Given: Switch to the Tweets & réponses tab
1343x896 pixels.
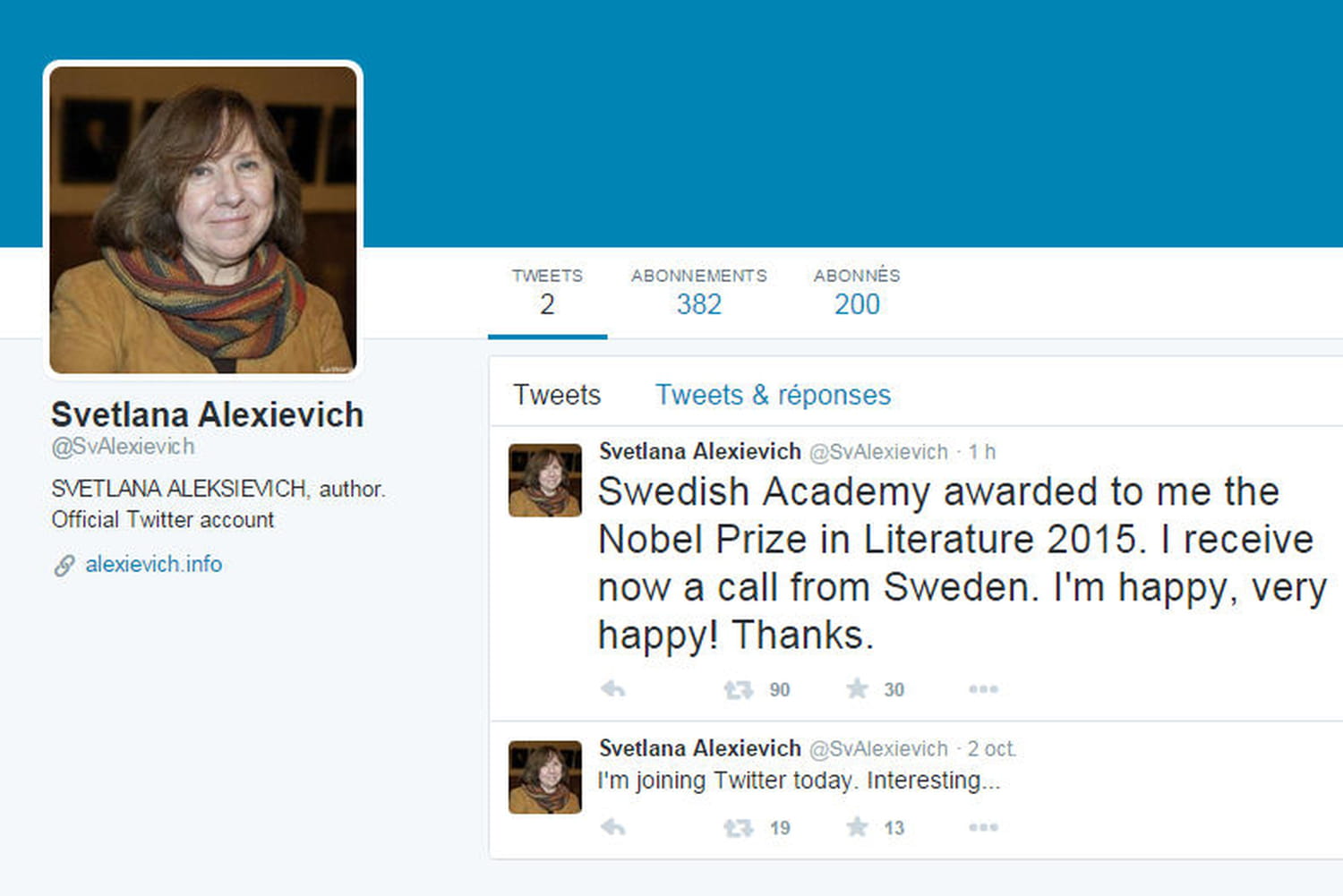Looking at the screenshot, I should 772,395.
